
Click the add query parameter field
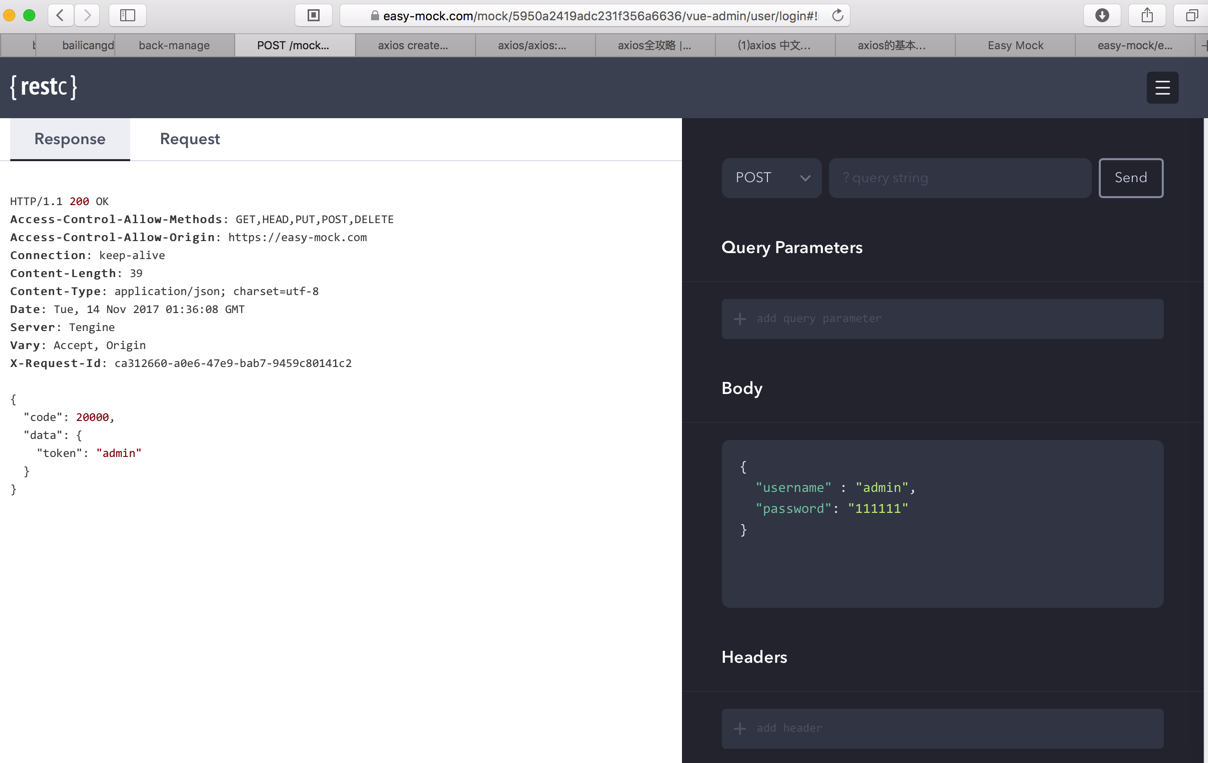[x=942, y=319]
